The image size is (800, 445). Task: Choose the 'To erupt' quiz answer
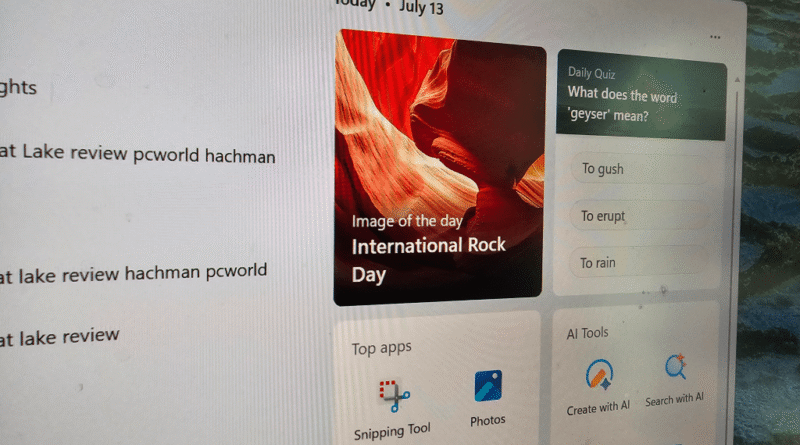(639, 216)
